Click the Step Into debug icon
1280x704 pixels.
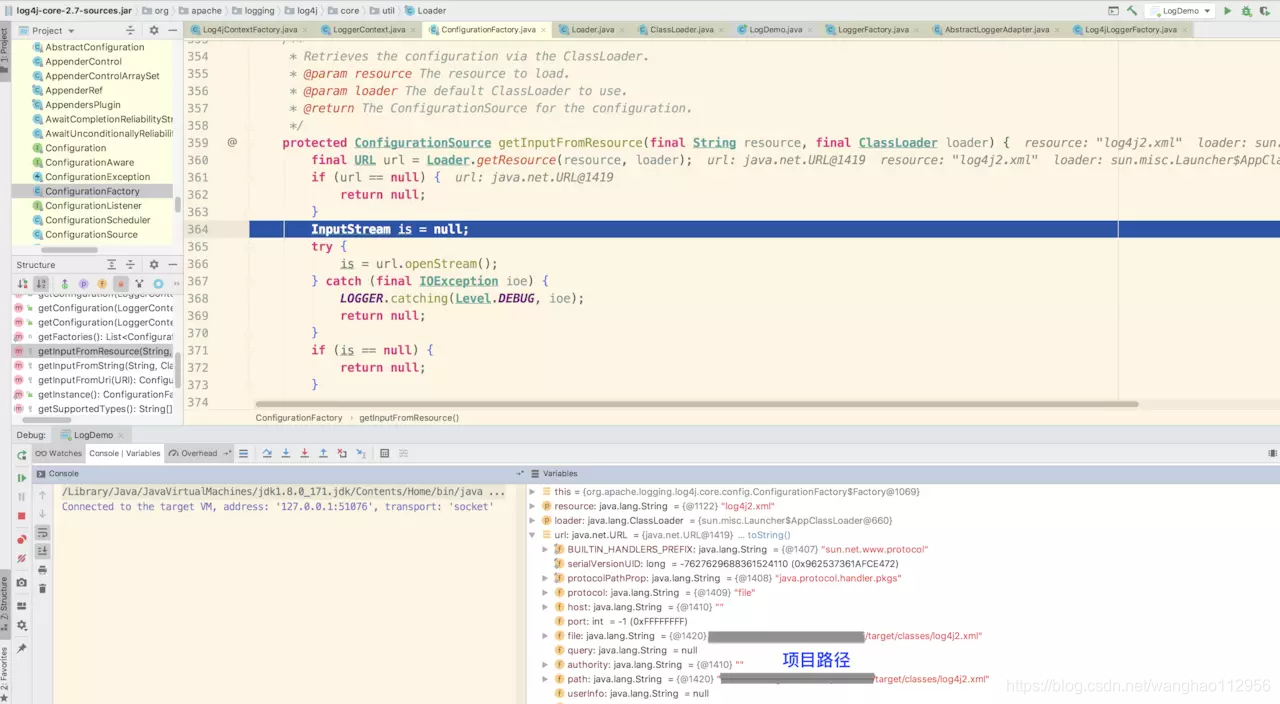tap(286, 453)
